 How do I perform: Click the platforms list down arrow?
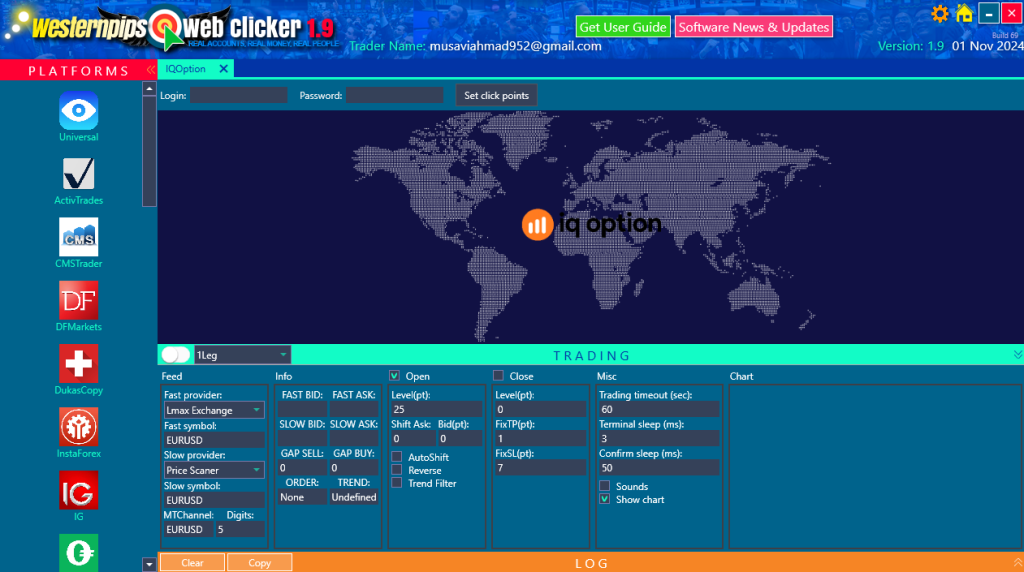point(149,564)
